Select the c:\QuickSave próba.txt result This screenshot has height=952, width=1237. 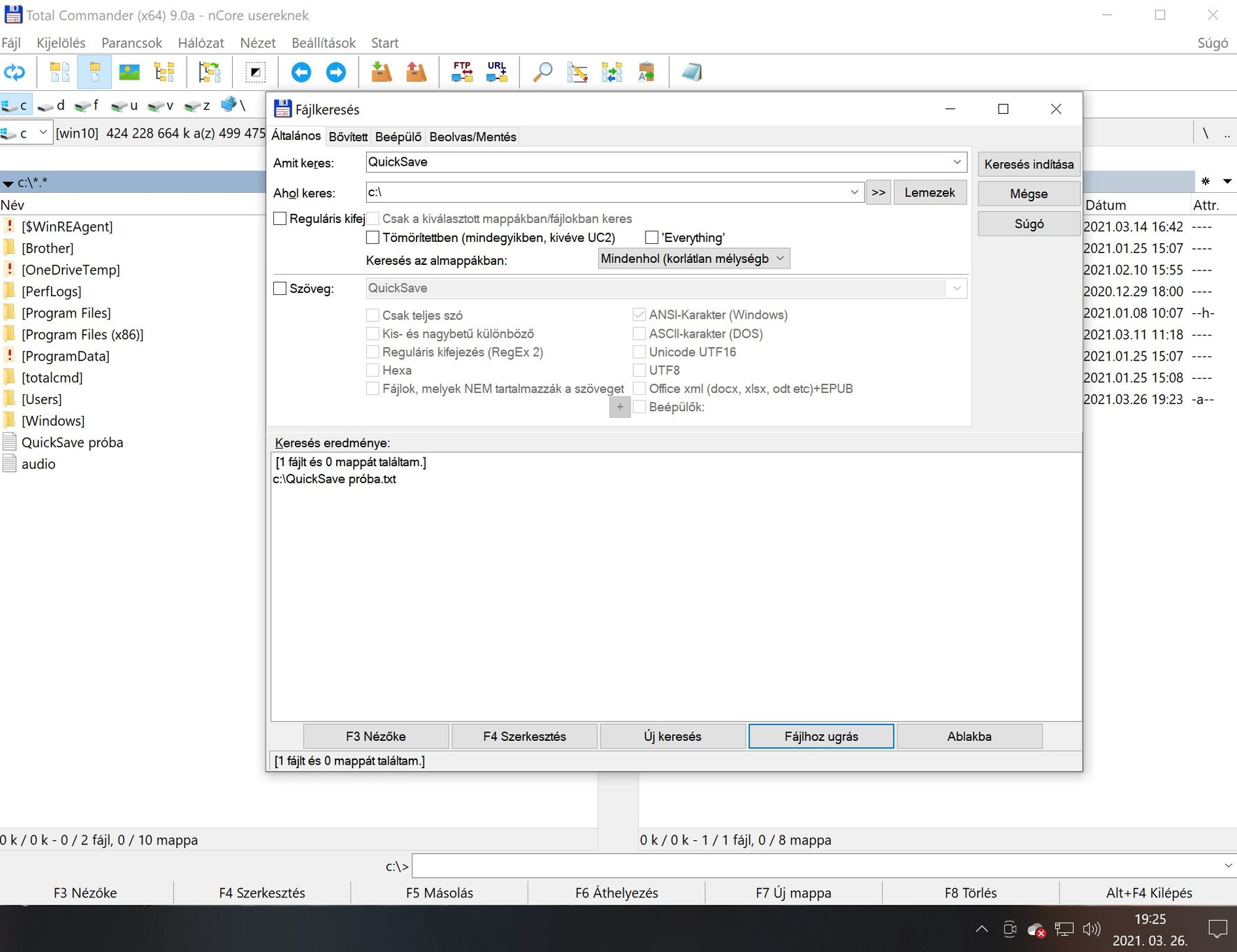pos(335,479)
